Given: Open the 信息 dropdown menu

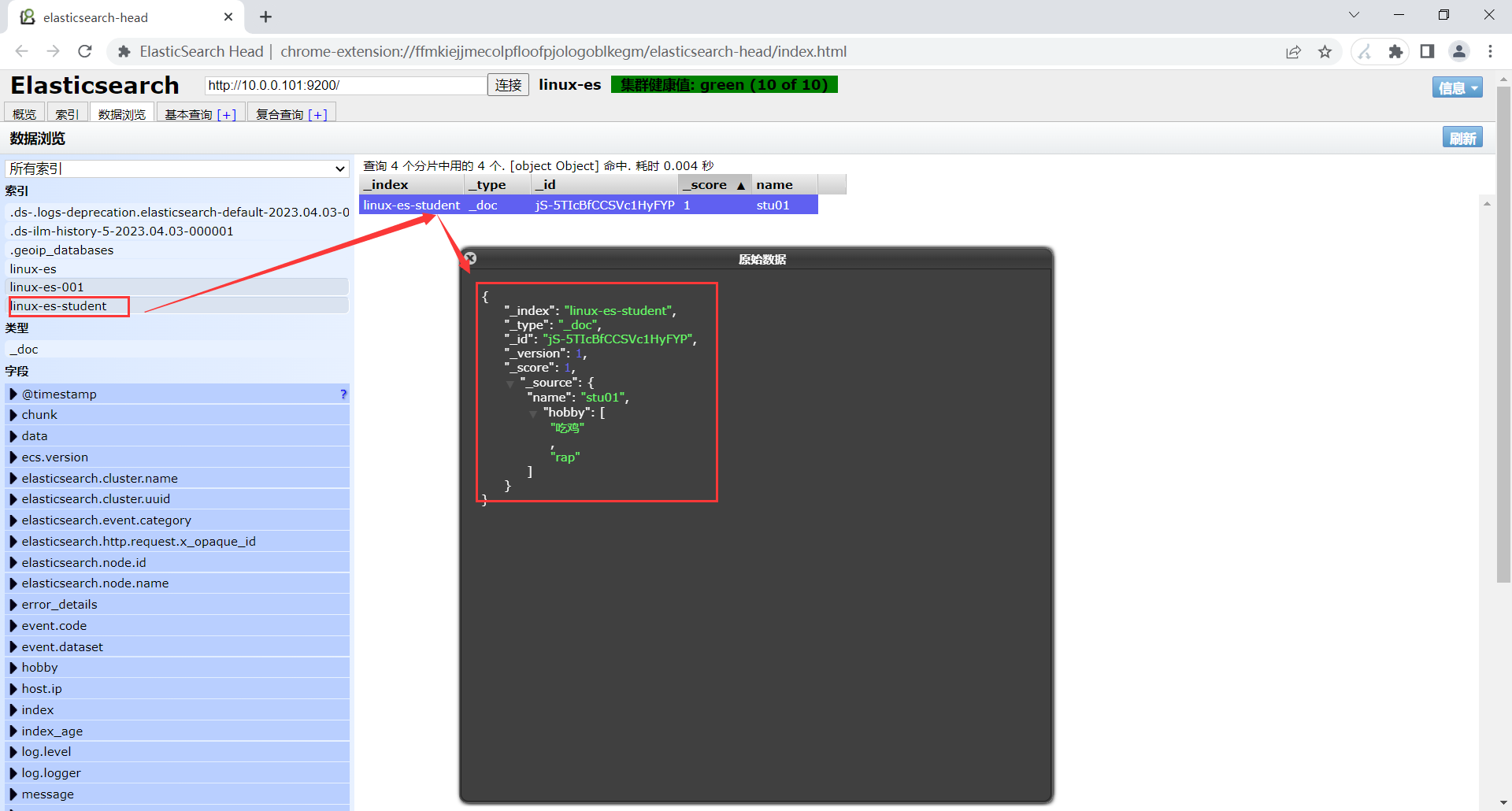Looking at the screenshot, I should click(x=1456, y=87).
